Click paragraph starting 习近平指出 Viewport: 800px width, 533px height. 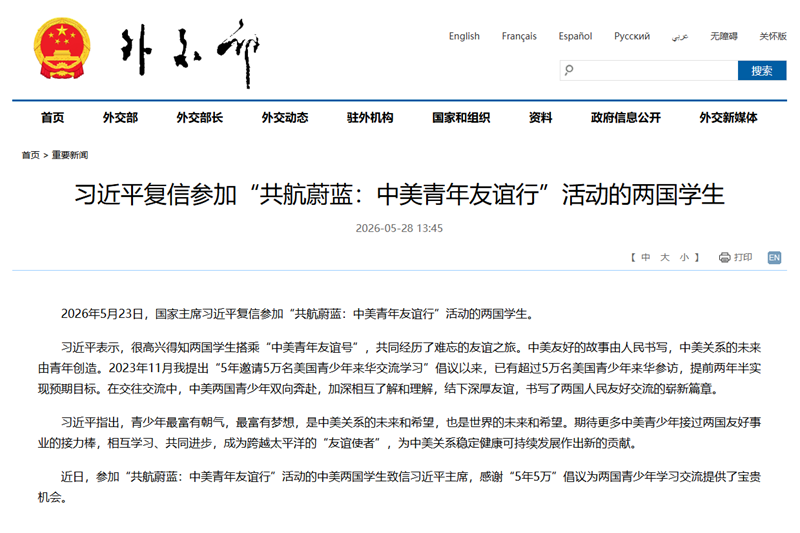pos(399,433)
